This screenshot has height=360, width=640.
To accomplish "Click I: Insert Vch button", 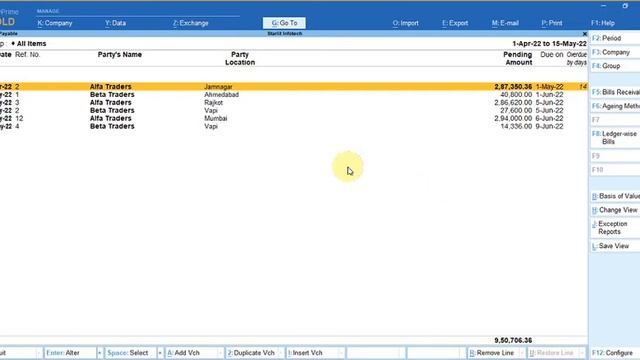I will coord(311,353).
